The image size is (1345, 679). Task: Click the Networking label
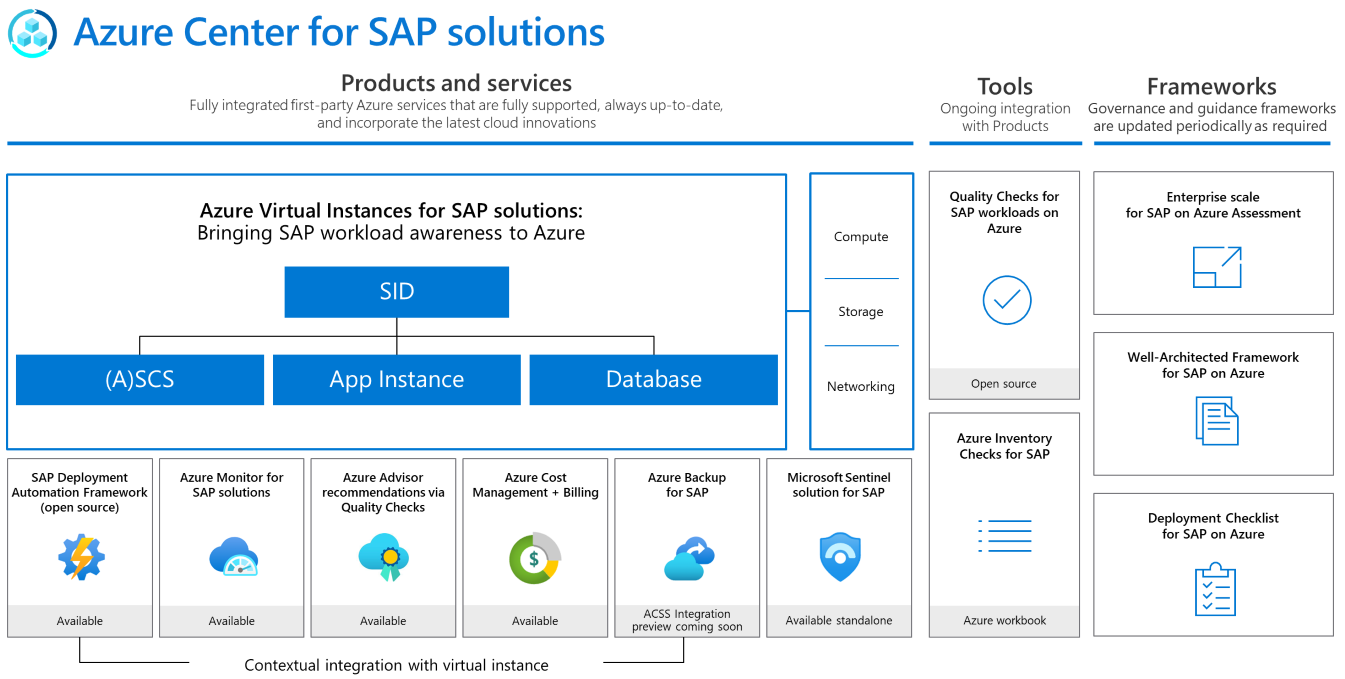(x=861, y=387)
